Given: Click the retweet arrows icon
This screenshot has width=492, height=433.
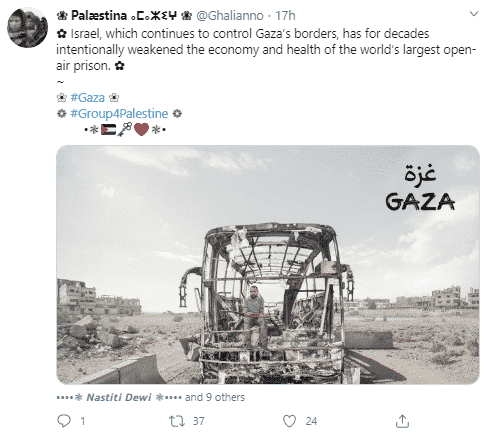Looking at the screenshot, I should pos(177,421).
